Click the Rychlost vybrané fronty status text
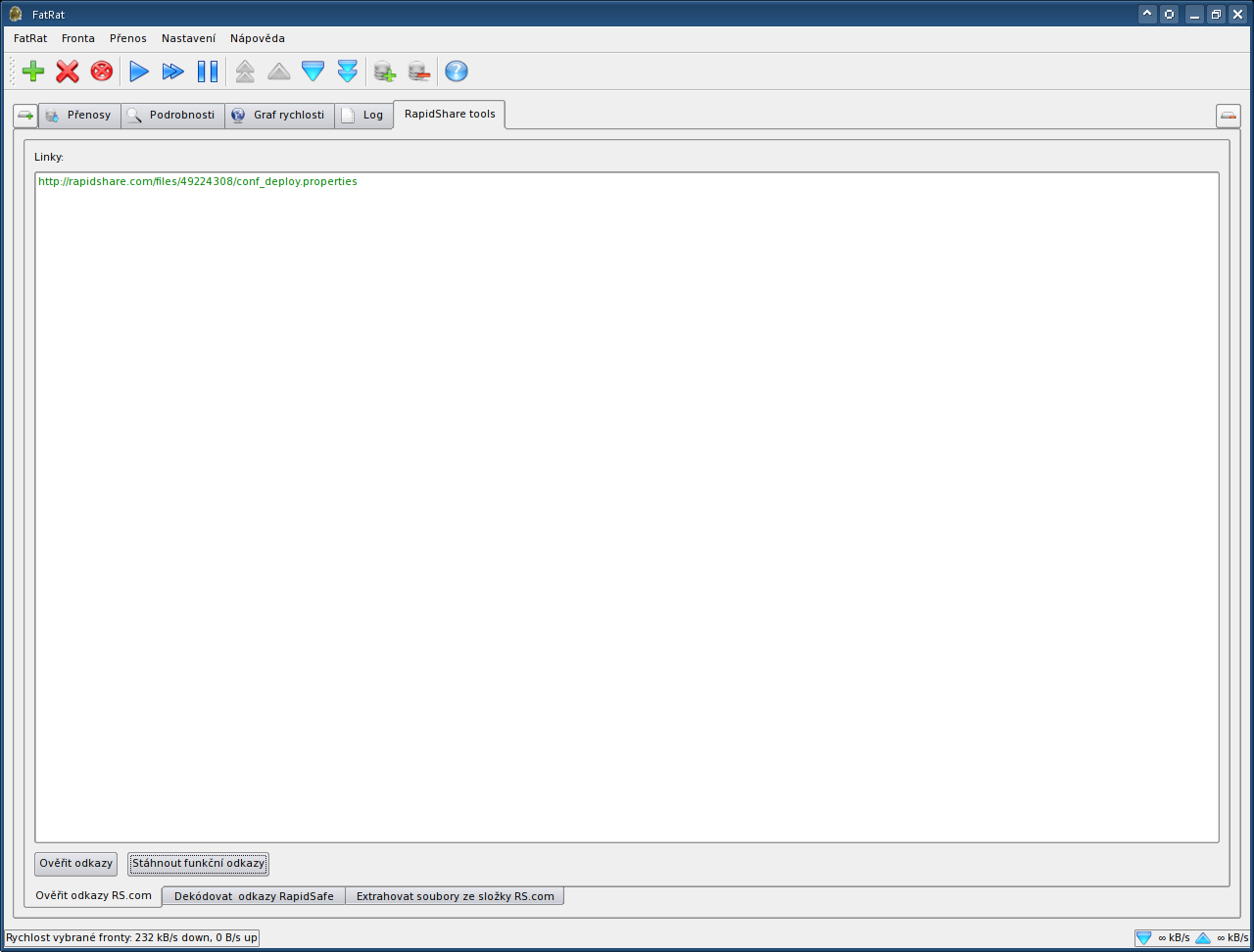Viewport: 1254px width, 952px height. [x=132, y=938]
